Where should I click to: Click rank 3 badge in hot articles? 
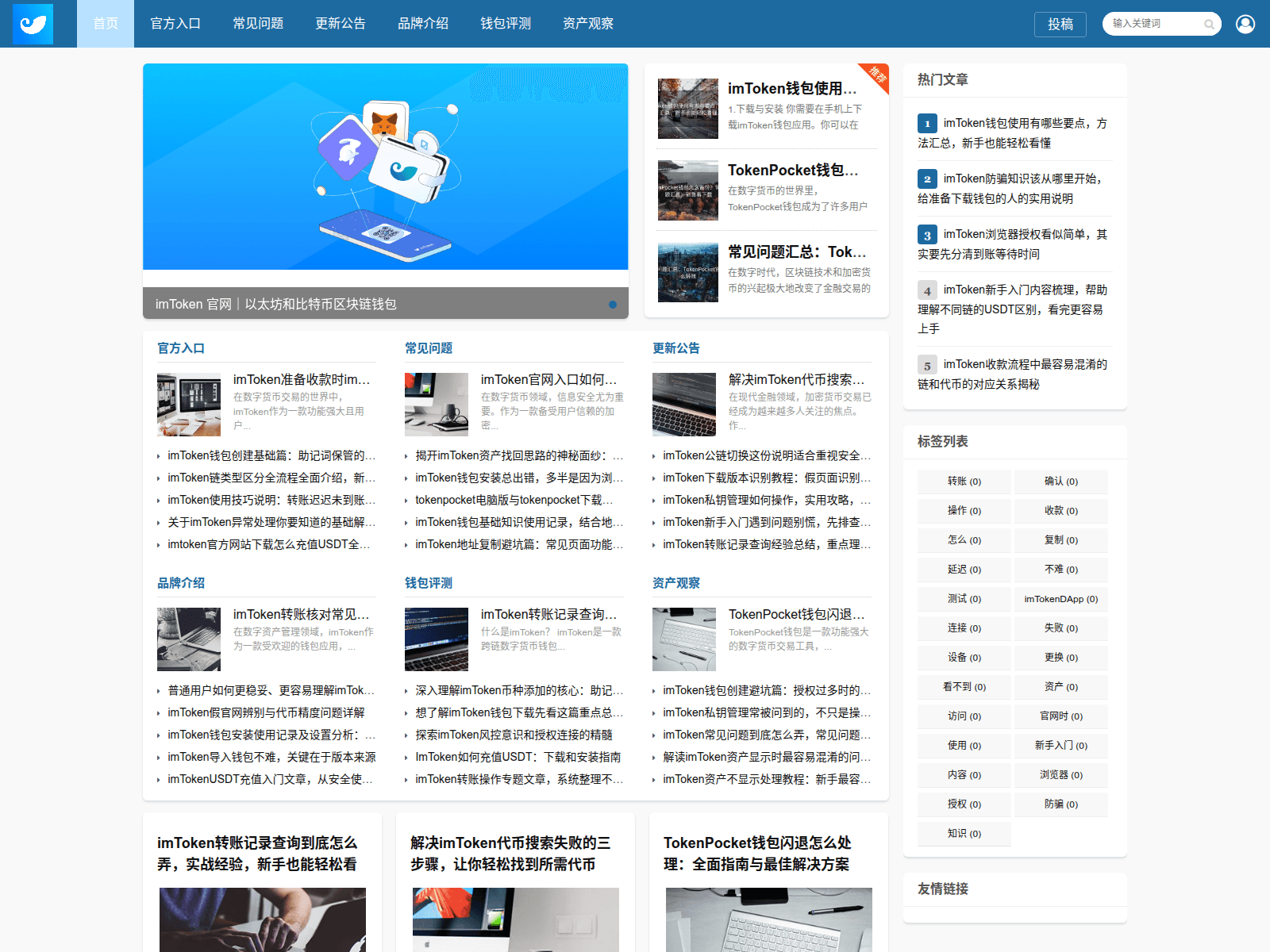(x=927, y=235)
